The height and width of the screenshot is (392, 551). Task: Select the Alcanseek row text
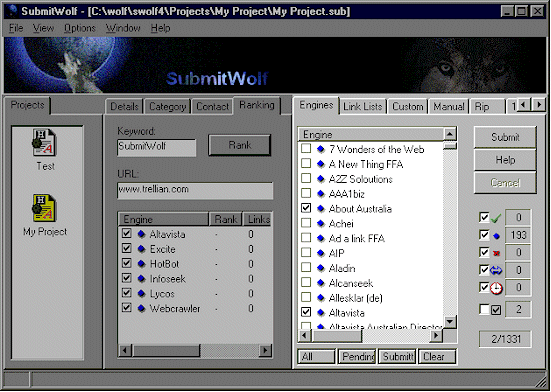pos(351,283)
